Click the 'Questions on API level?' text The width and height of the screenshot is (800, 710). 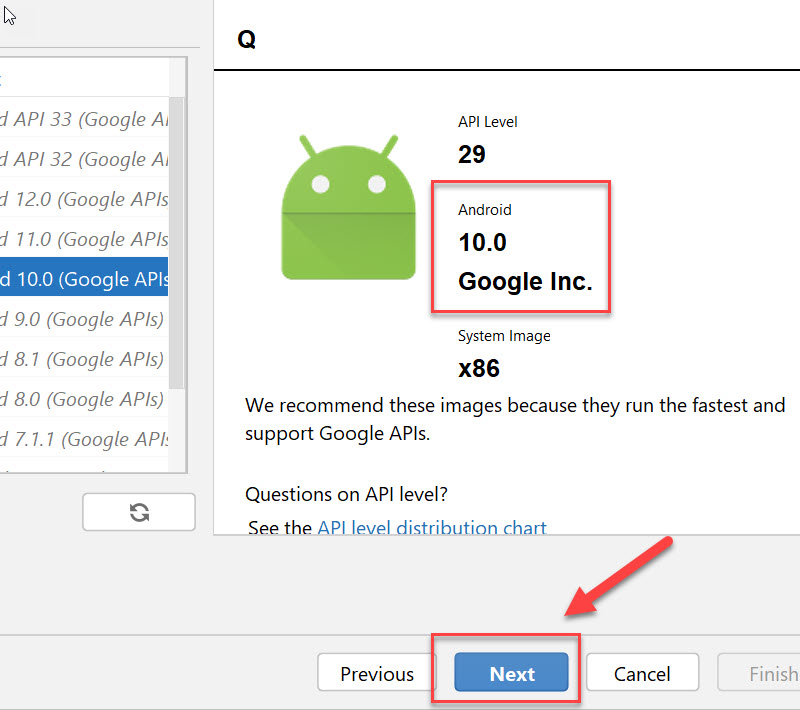(346, 494)
